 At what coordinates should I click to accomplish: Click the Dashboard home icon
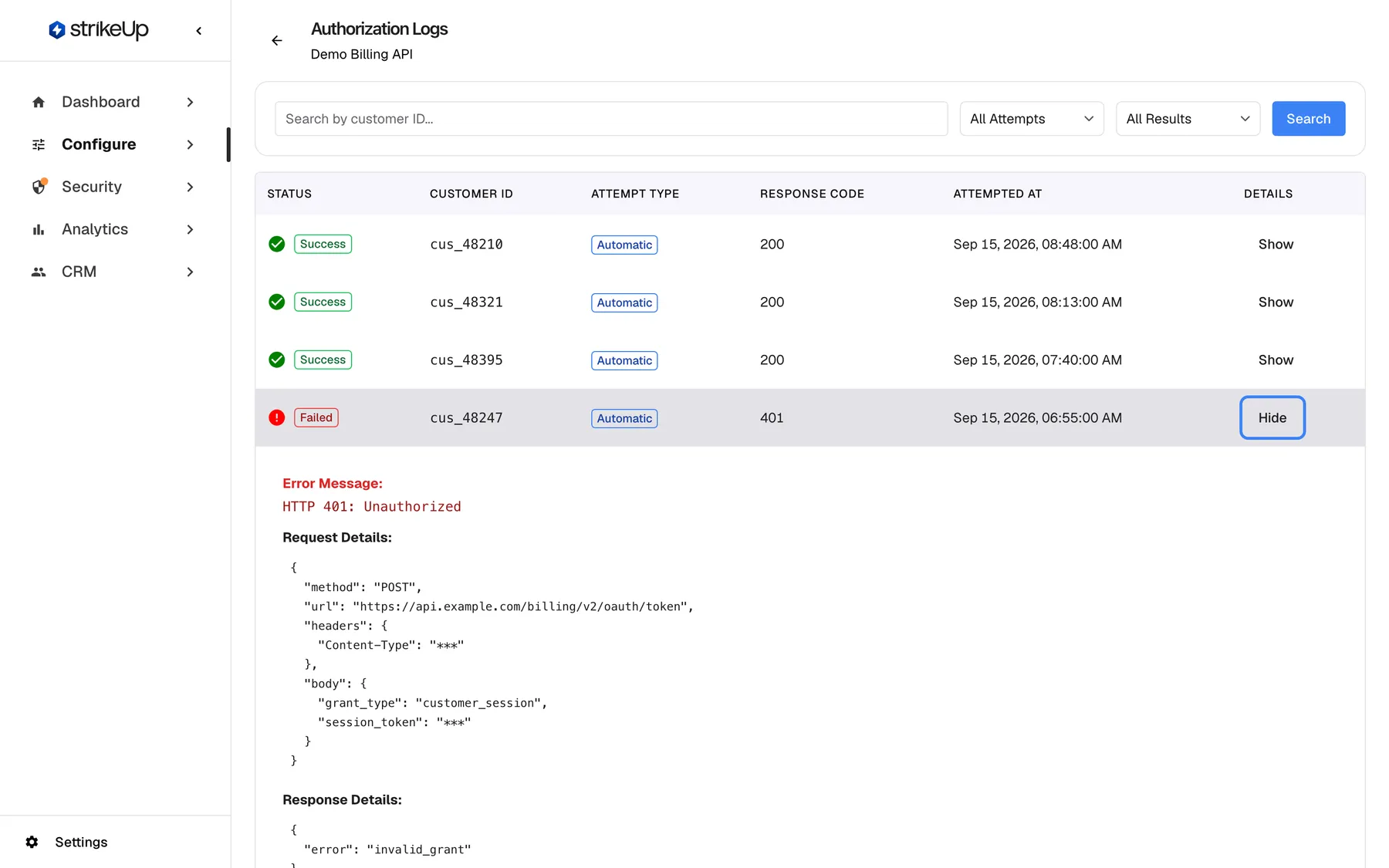tap(39, 102)
